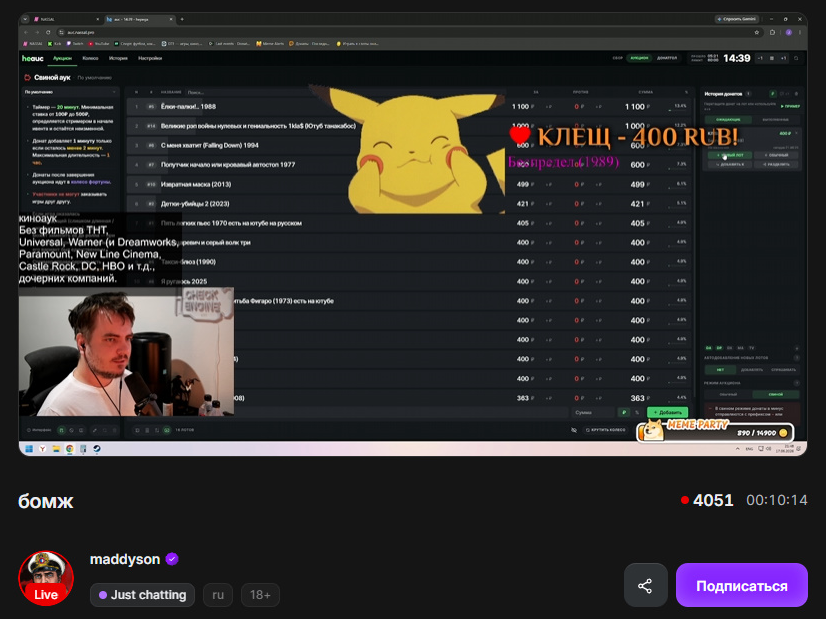Switch to the Колесо tab in heauc
826x619 pixels.
tap(90, 58)
